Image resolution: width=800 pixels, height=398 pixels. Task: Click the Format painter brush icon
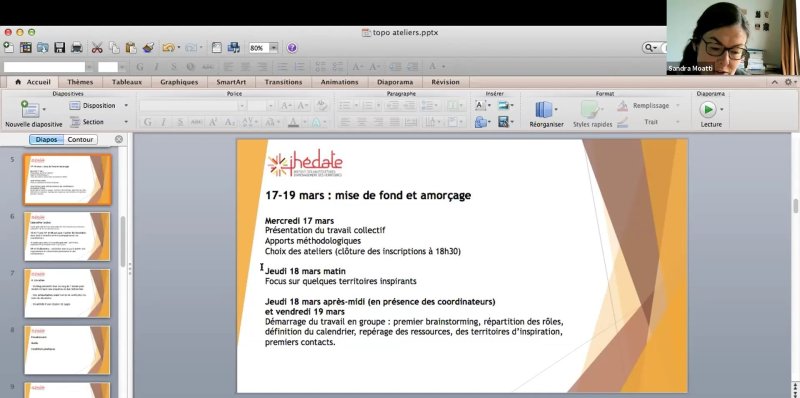148,48
